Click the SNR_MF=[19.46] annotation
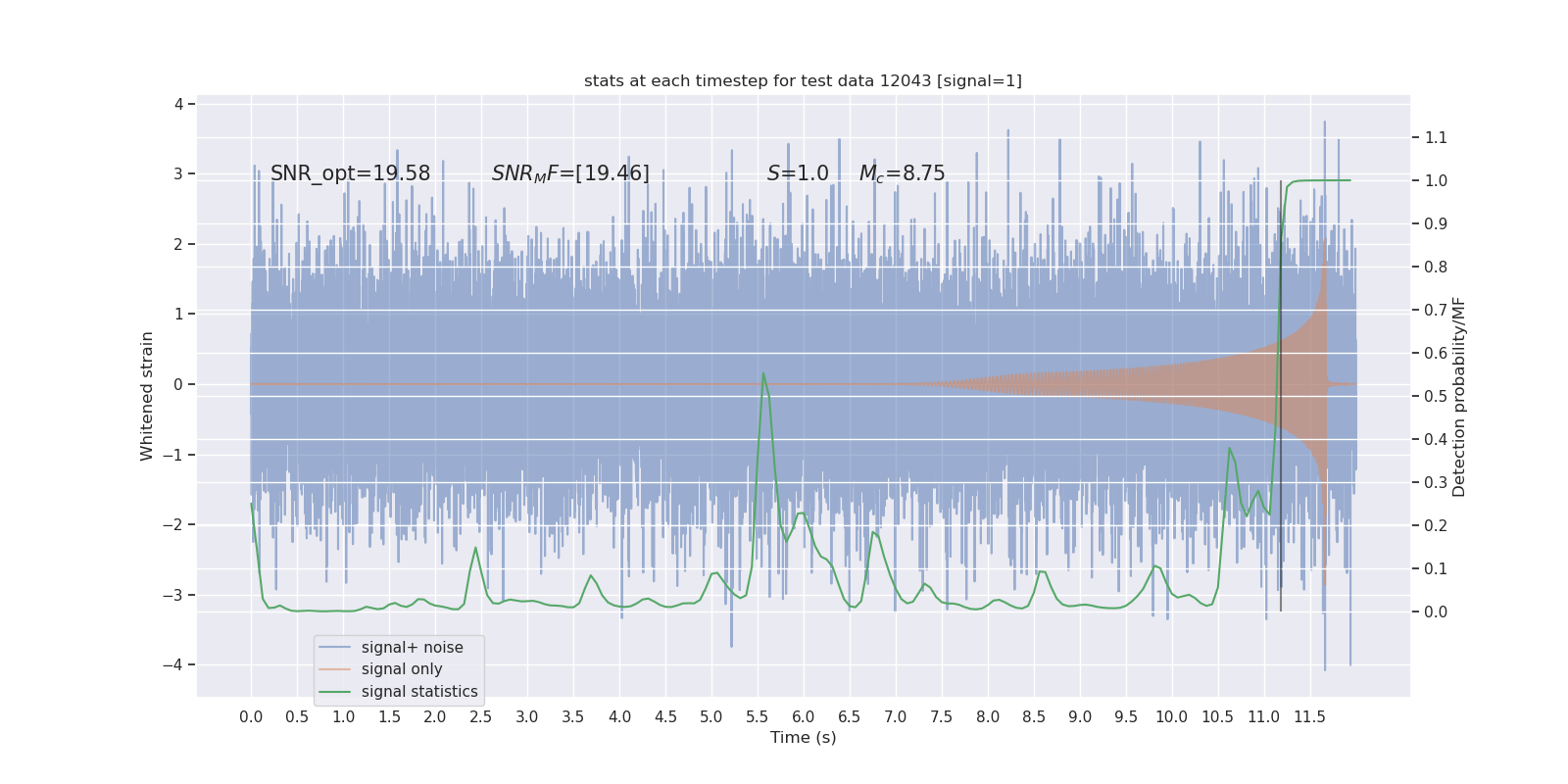 coord(570,173)
